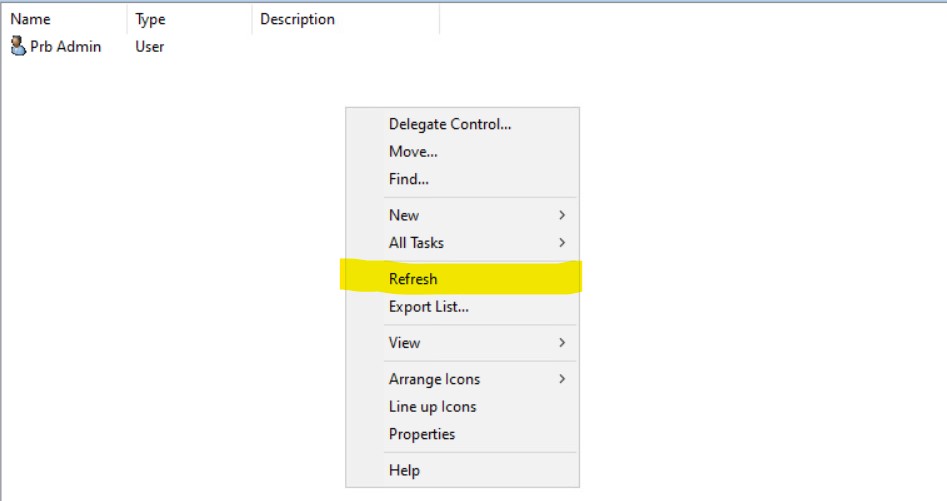Image resolution: width=947 pixels, height=501 pixels.
Task: Expand the All Tasks submenu arrow
Action: [x=562, y=243]
